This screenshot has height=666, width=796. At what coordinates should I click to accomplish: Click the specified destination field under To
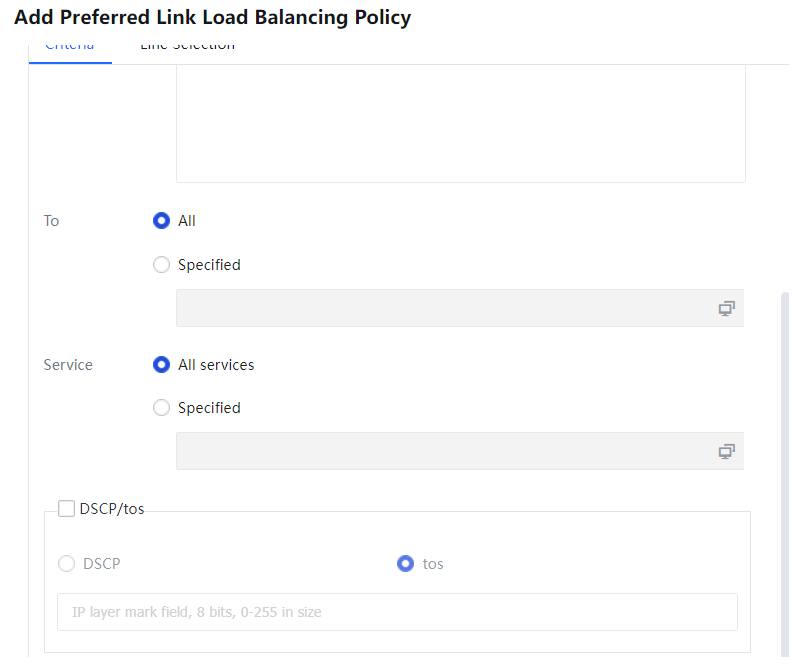(440, 309)
